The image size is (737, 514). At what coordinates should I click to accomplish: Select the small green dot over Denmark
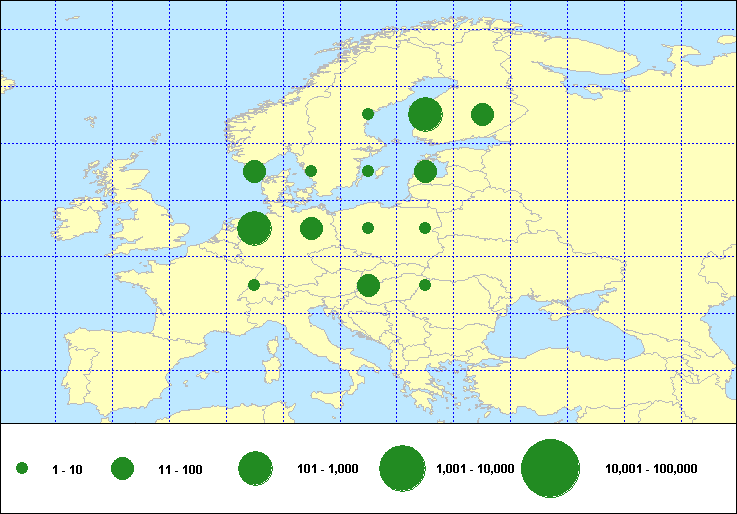click(311, 171)
